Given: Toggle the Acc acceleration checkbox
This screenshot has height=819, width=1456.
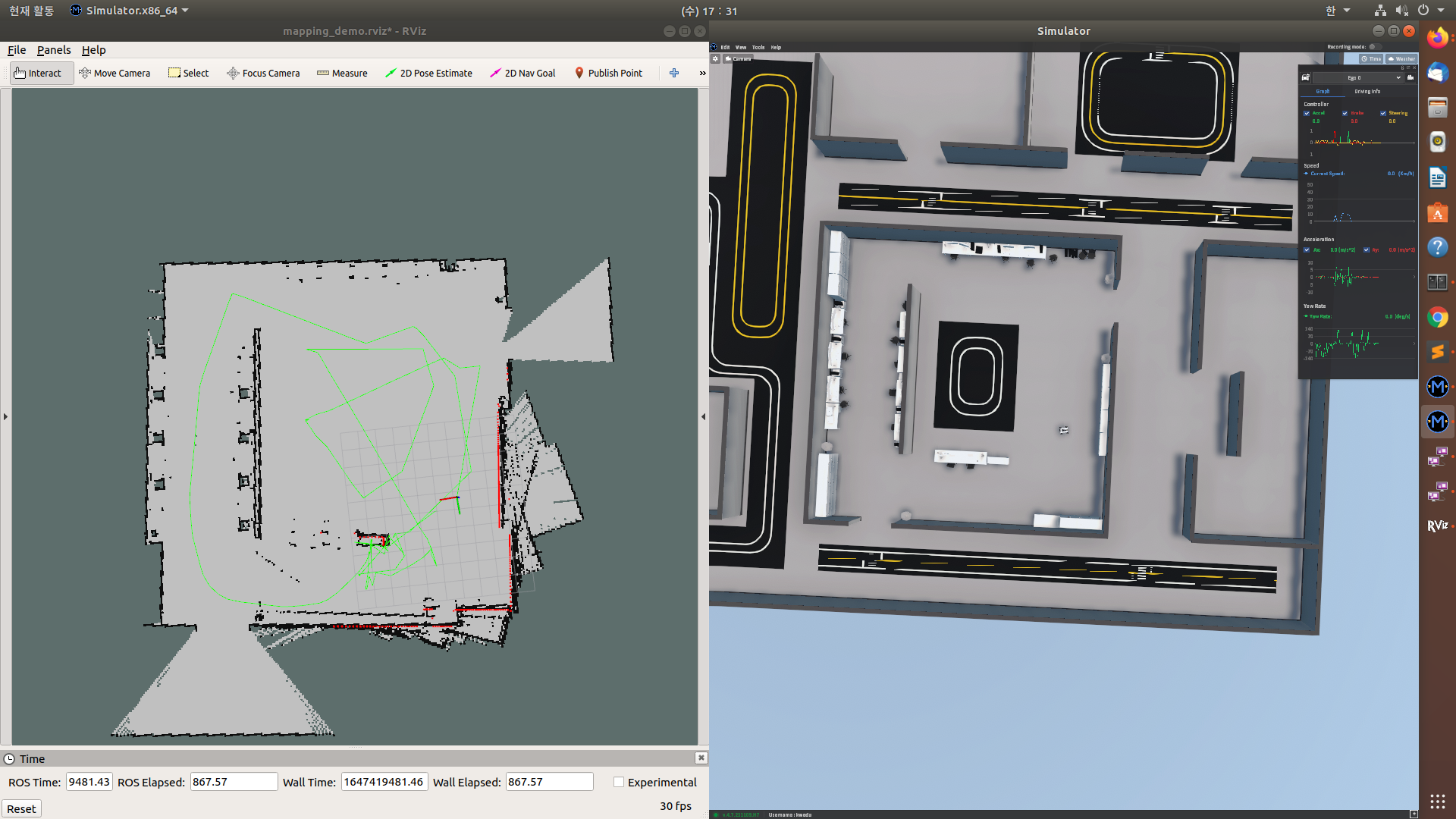Looking at the screenshot, I should 1307,249.
